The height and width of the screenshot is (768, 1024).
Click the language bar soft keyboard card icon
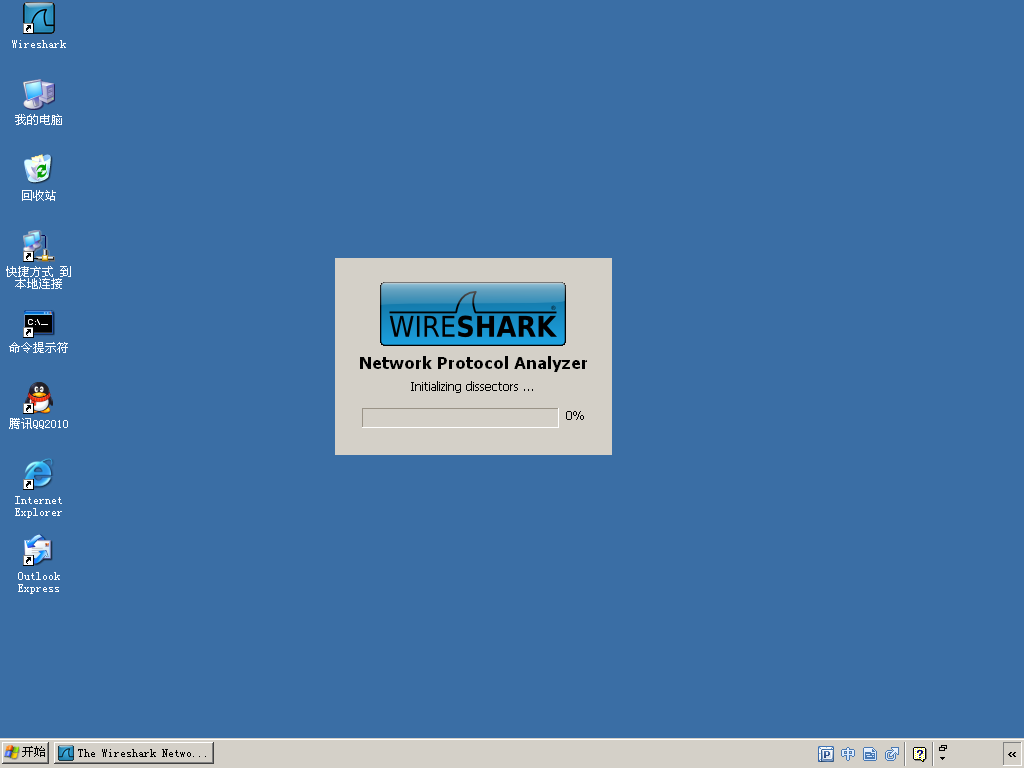pos(870,754)
